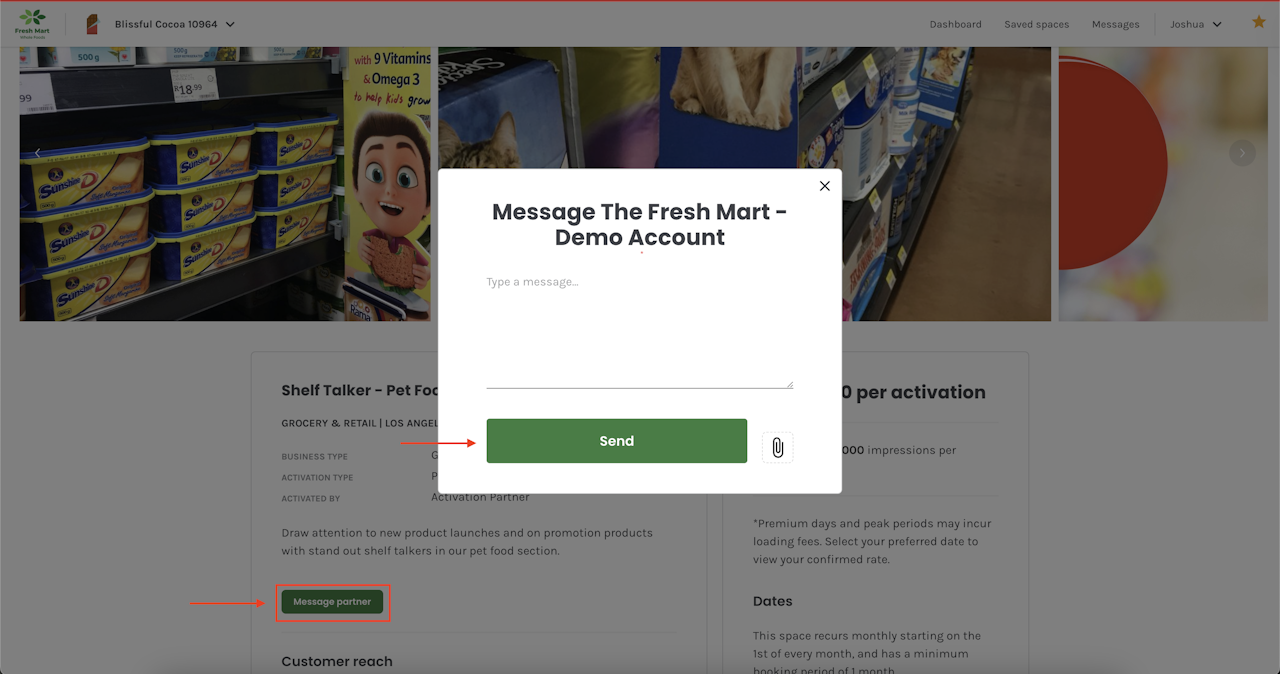
Task: Click the Message partner button
Action: (332, 602)
